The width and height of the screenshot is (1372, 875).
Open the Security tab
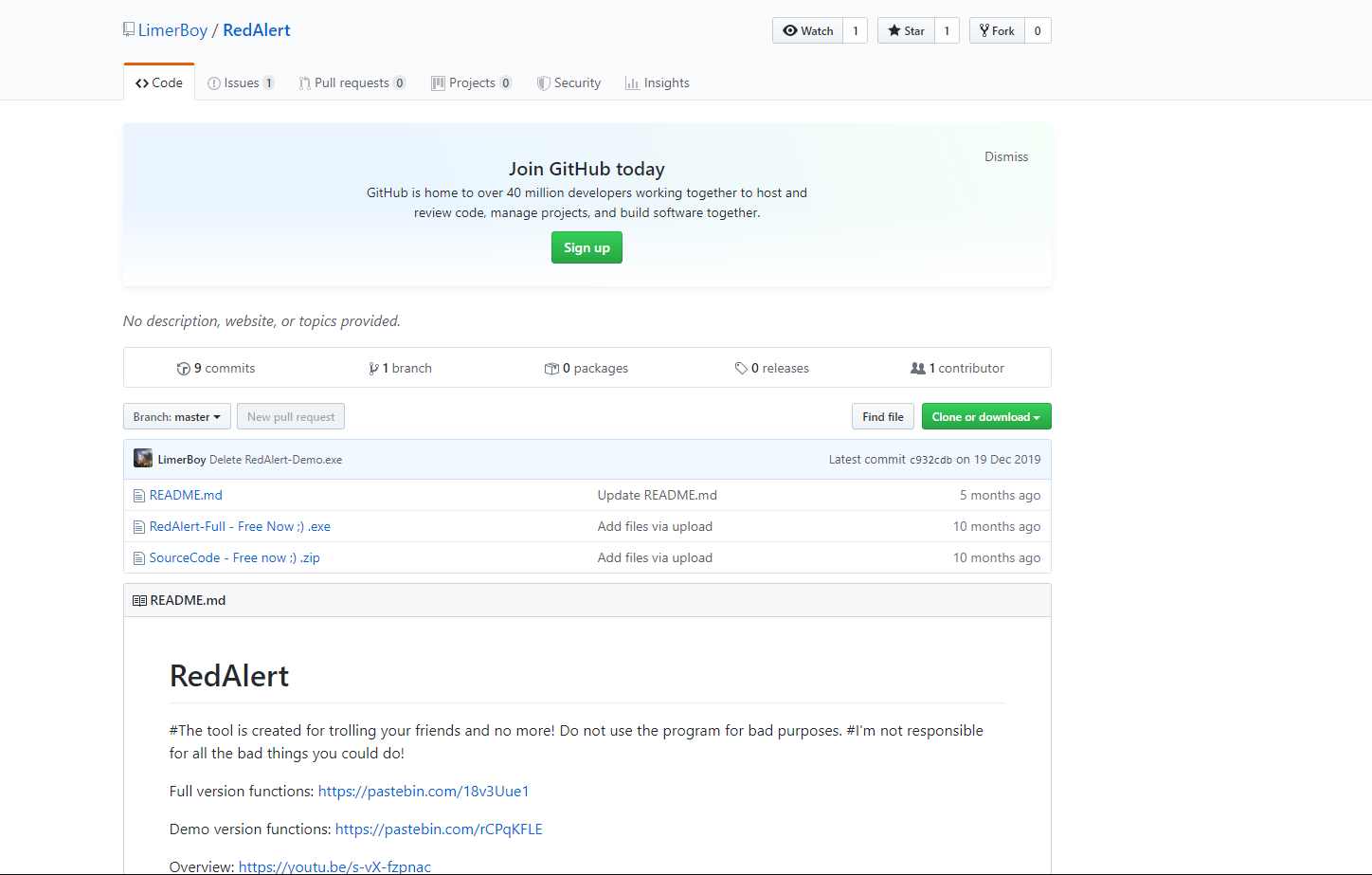pyautogui.click(x=569, y=82)
